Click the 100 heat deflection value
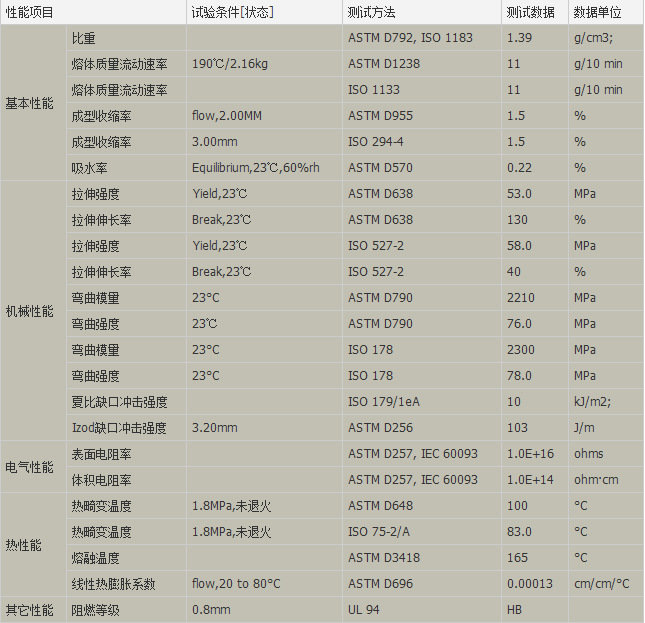 (x=535, y=505)
